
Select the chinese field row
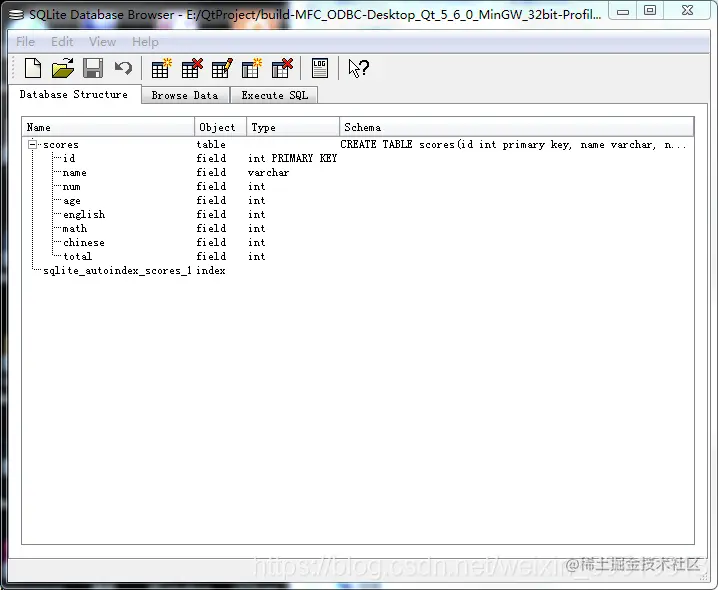[x=358, y=242]
